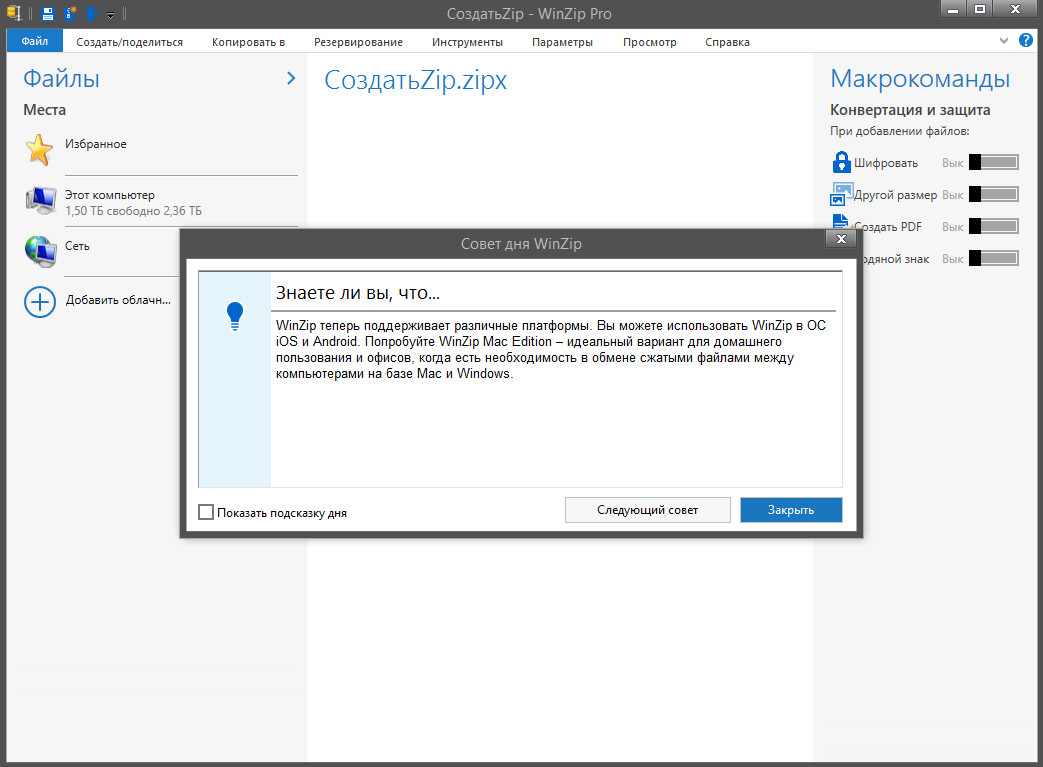Open the Просмотр tab
The image size is (1043, 767).
click(x=649, y=42)
